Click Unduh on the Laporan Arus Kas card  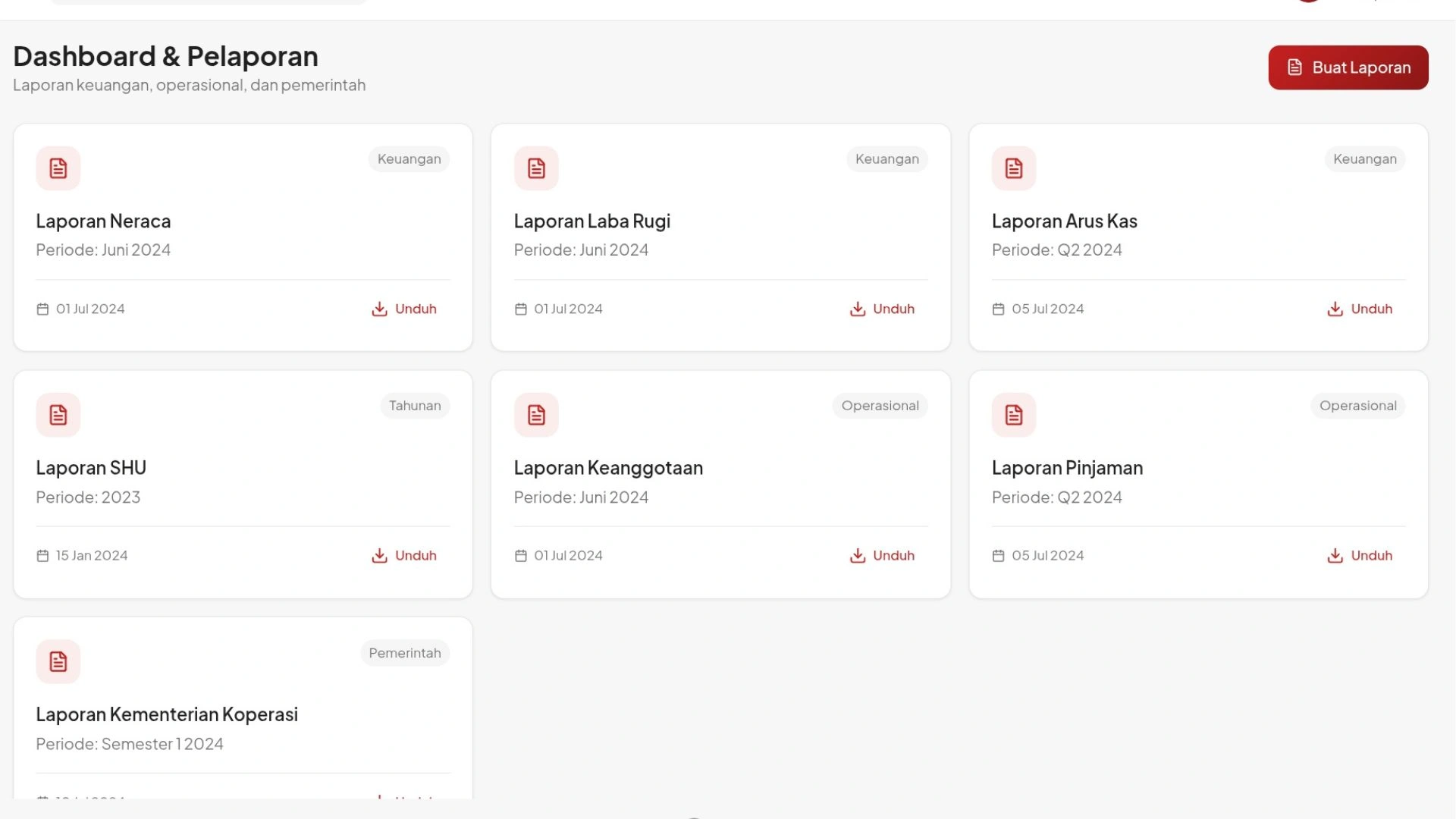pos(1360,309)
